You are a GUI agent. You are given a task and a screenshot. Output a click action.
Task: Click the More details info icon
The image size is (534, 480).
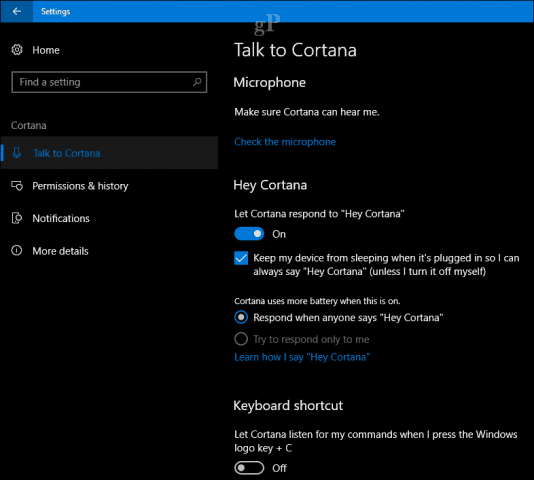[x=17, y=251]
